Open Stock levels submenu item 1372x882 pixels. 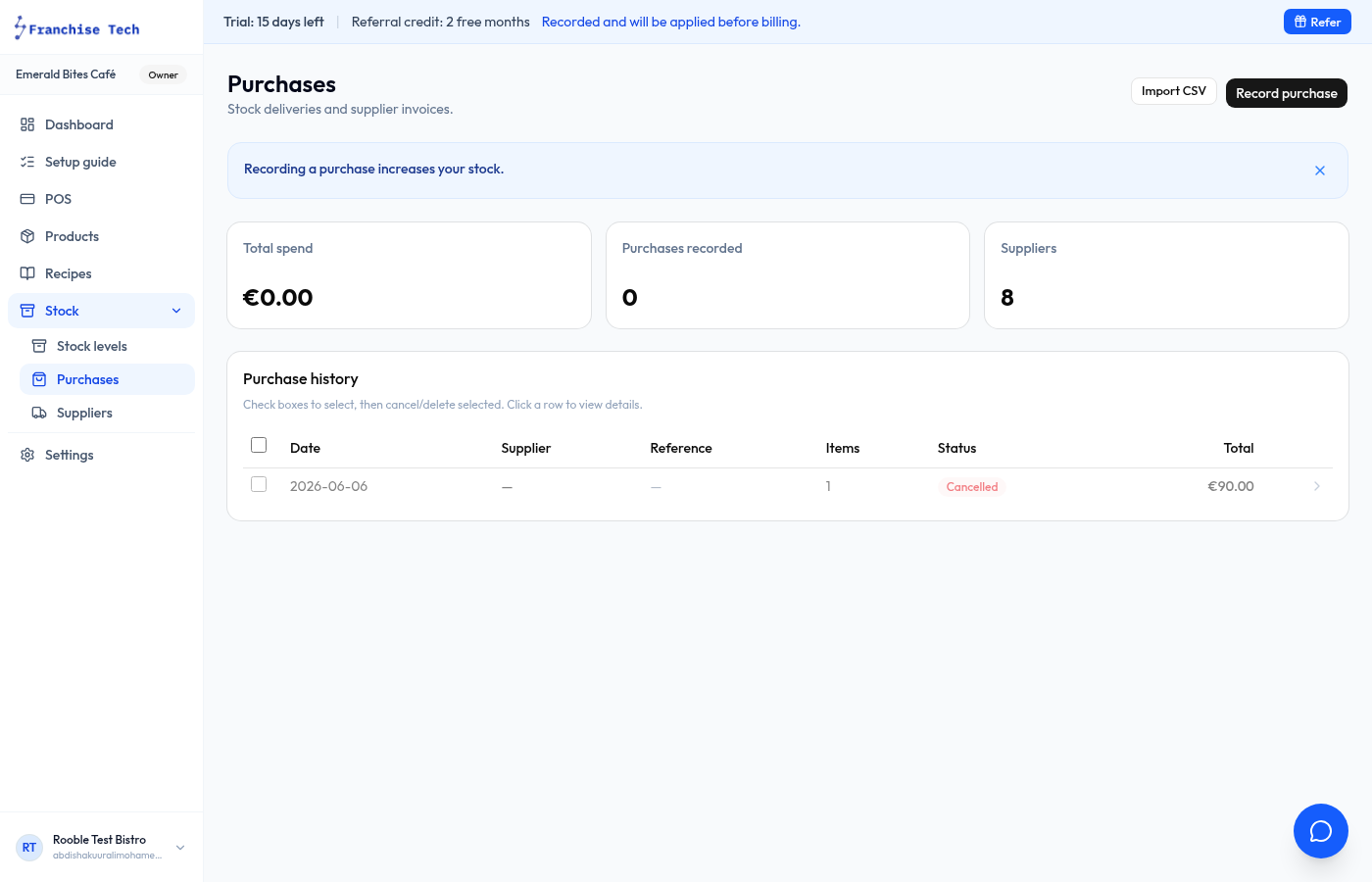(x=107, y=346)
